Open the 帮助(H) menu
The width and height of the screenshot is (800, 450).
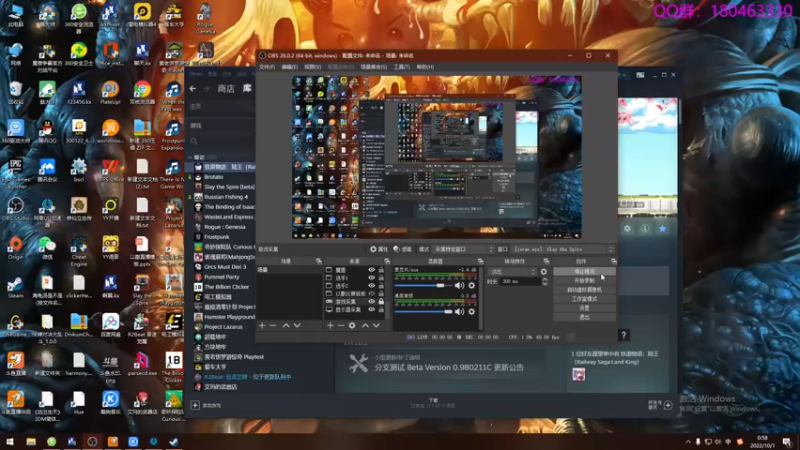(425, 67)
